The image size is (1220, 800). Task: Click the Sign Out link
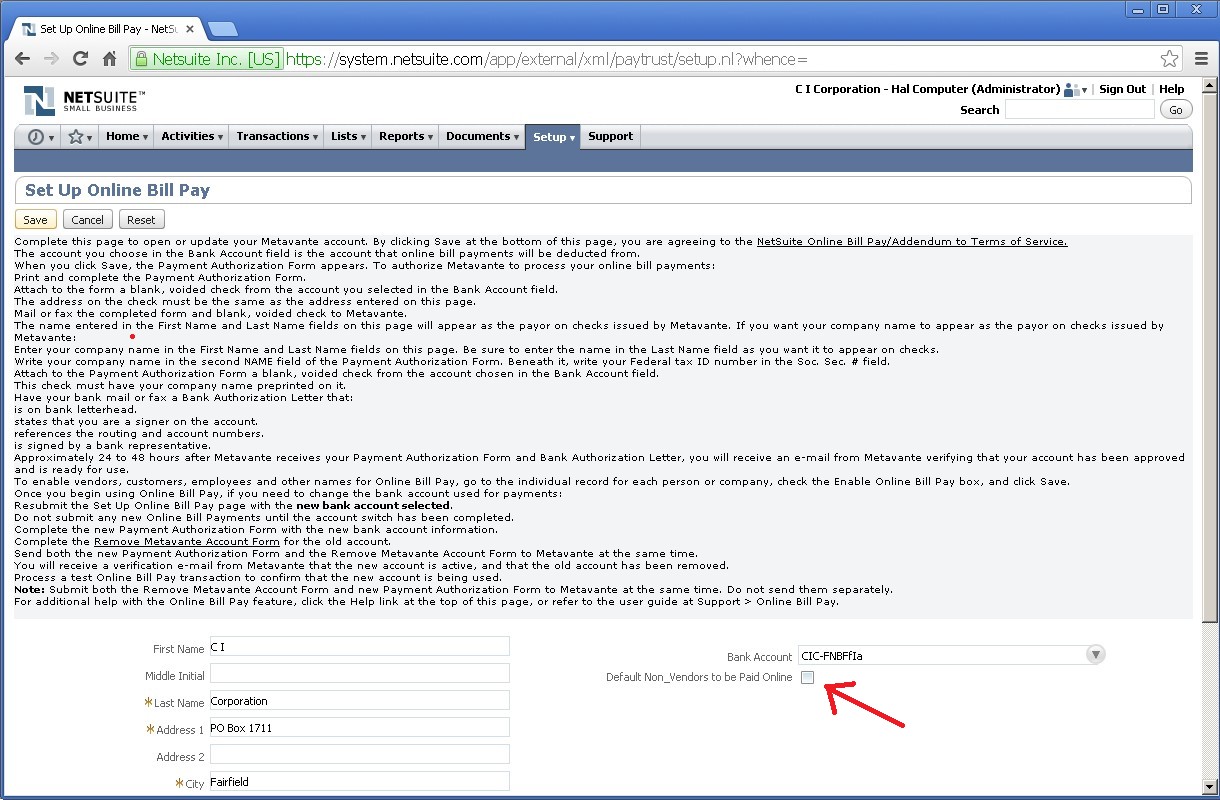click(x=1122, y=89)
